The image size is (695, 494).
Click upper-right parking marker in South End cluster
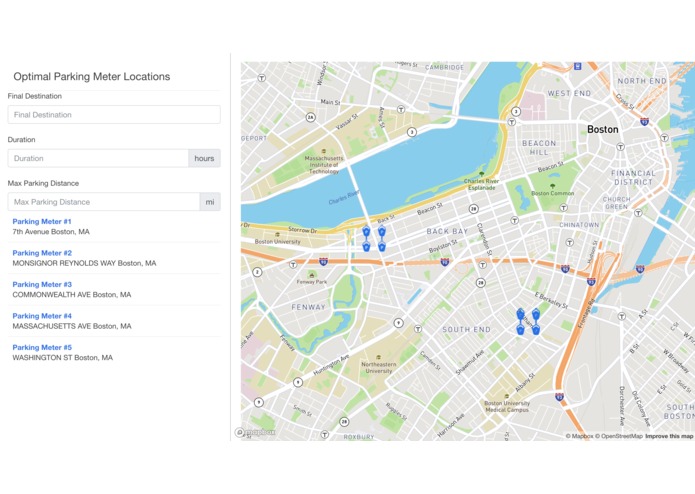(536, 314)
